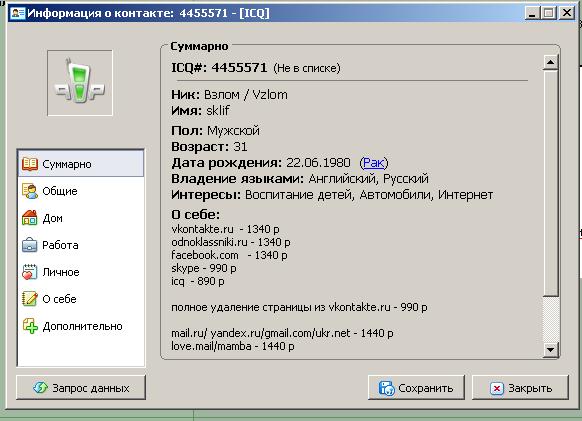Request contact data with Запрос данных

81,388
